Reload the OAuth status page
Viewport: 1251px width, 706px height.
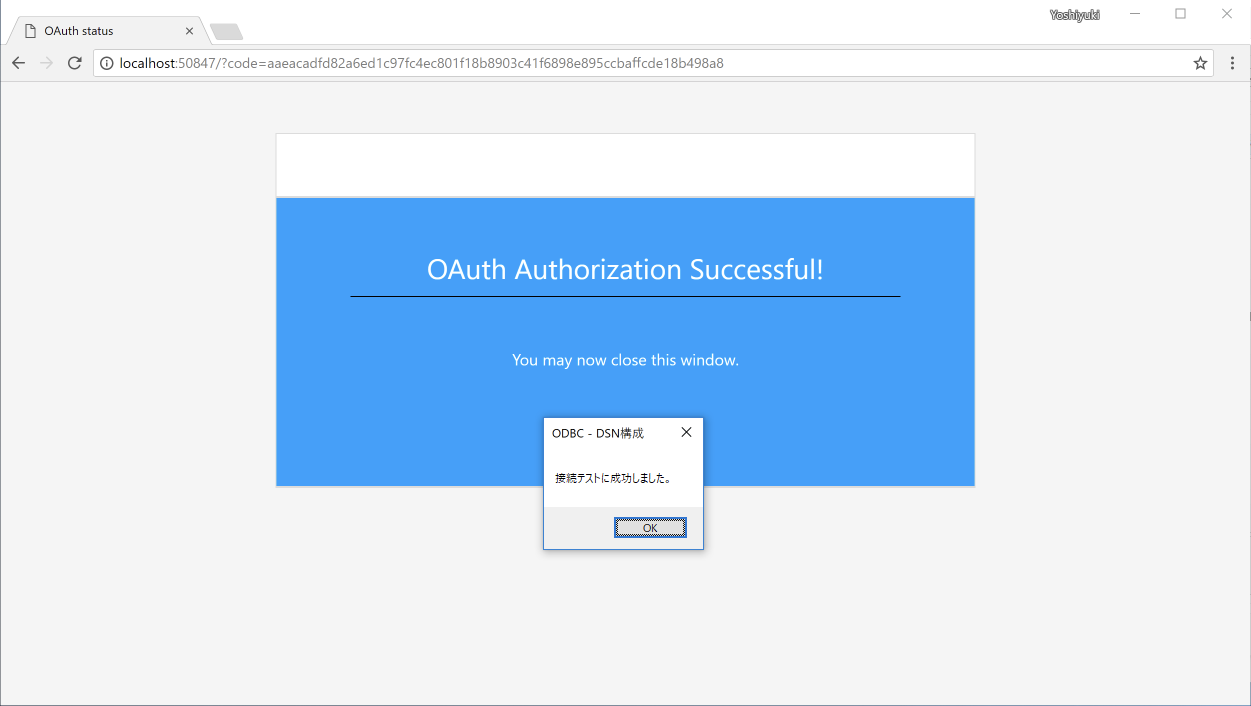pyautogui.click(x=74, y=62)
